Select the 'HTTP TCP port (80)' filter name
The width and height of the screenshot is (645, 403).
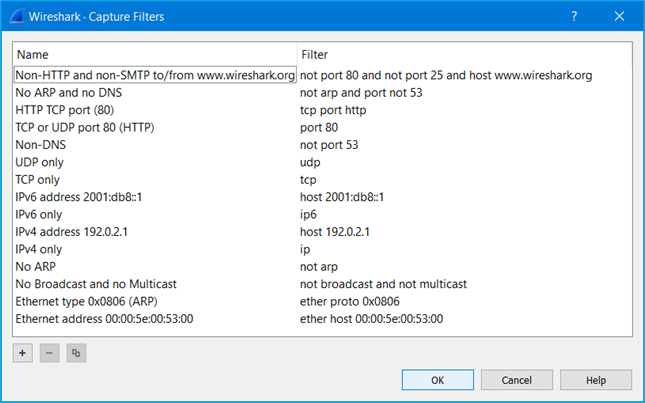tap(65, 110)
